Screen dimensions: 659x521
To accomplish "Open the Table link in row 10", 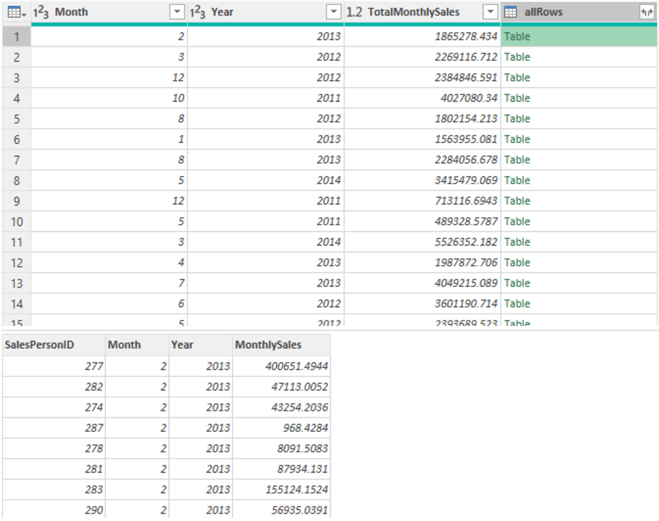I will 517,222.
